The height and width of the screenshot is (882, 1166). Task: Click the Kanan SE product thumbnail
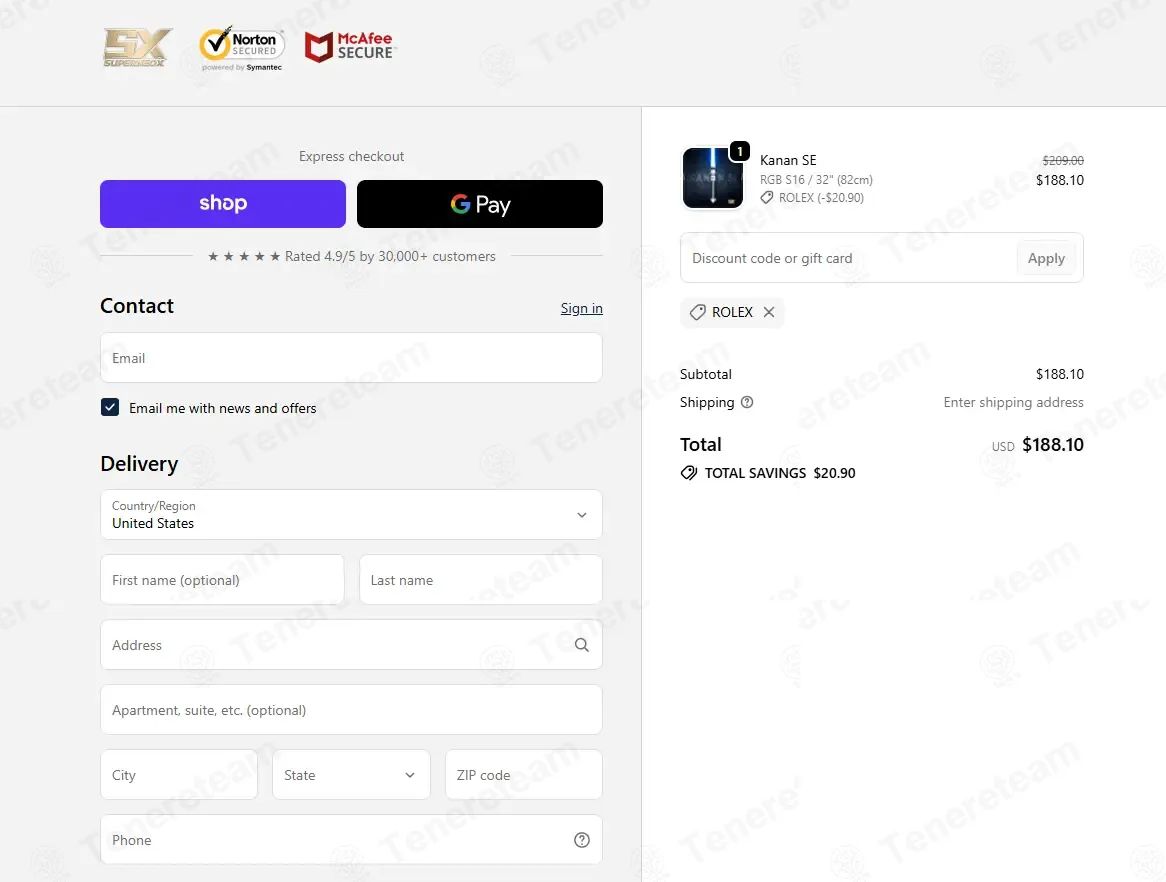click(712, 178)
